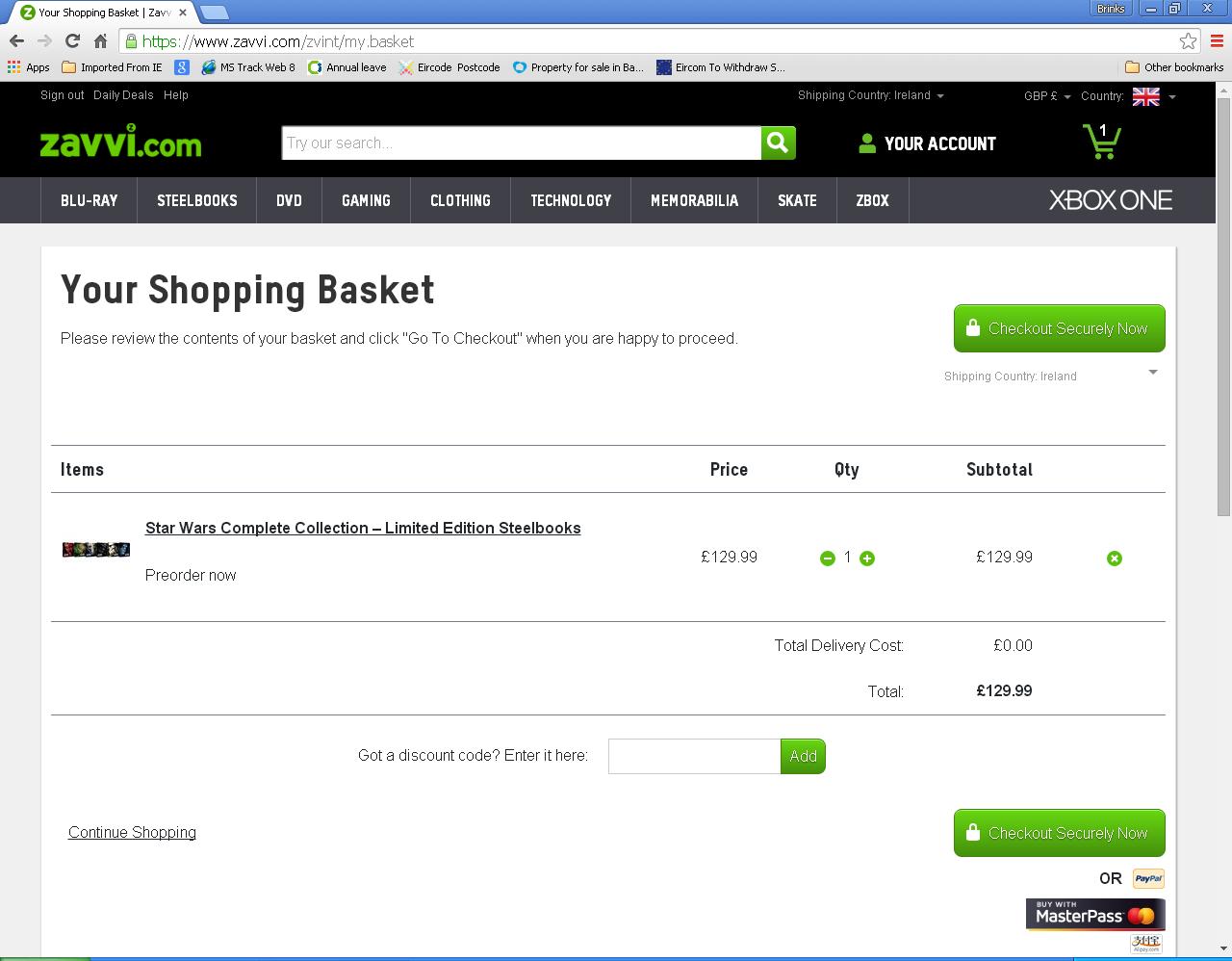Open the Chrome menu hamburger icon

point(1218,41)
